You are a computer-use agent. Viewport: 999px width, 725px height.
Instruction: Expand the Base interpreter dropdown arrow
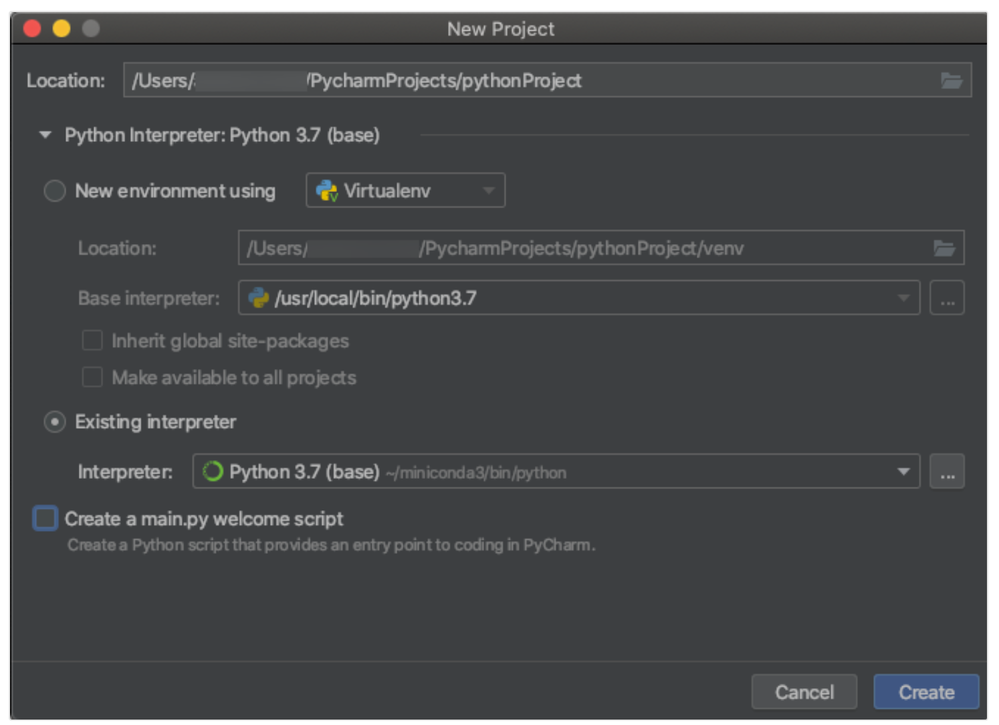point(903,298)
